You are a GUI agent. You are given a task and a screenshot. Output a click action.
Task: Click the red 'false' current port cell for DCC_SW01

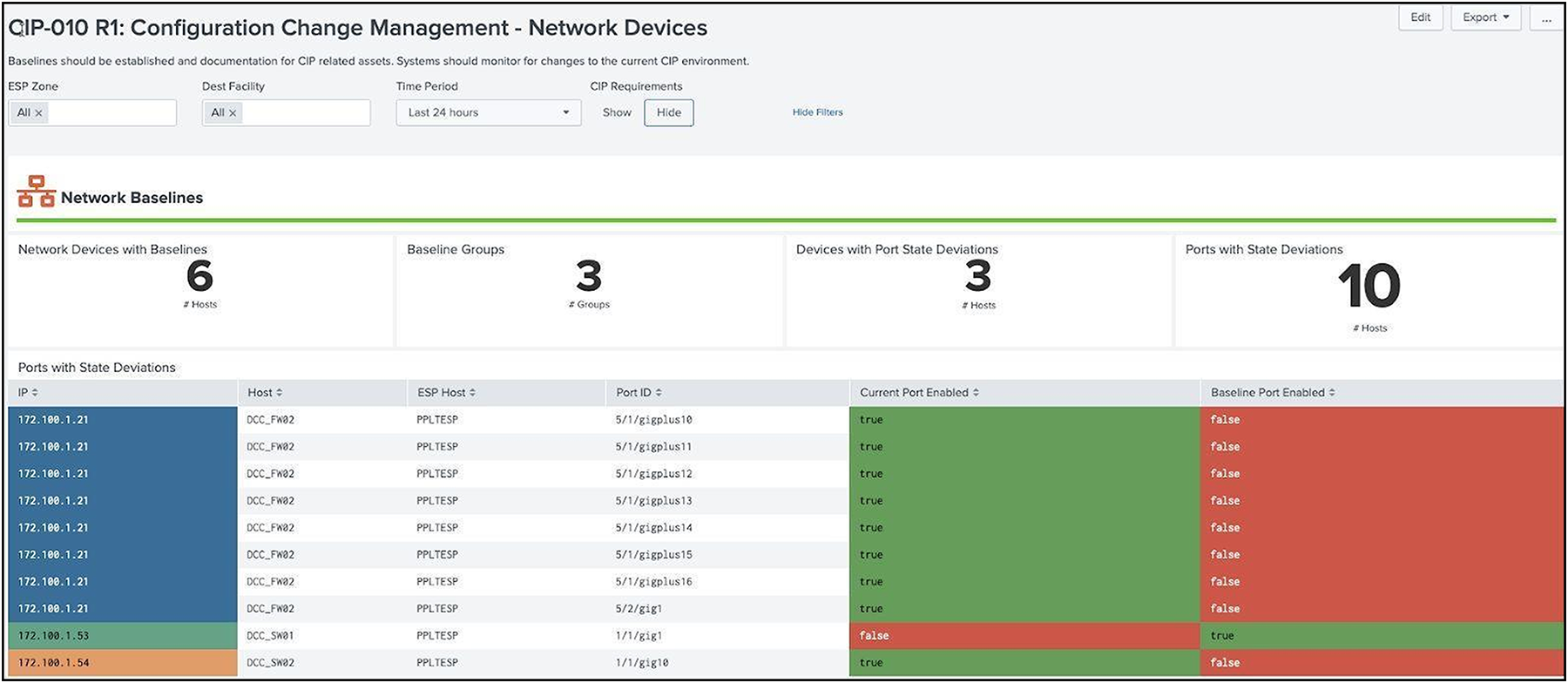click(1025, 636)
